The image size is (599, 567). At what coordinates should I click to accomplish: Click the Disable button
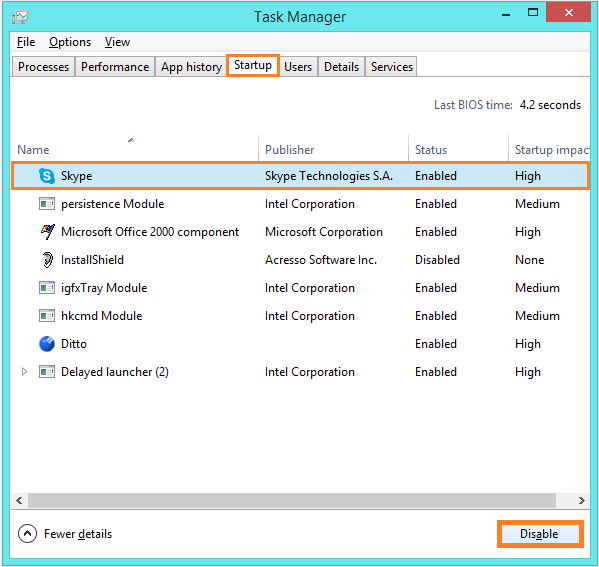coord(539,534)
